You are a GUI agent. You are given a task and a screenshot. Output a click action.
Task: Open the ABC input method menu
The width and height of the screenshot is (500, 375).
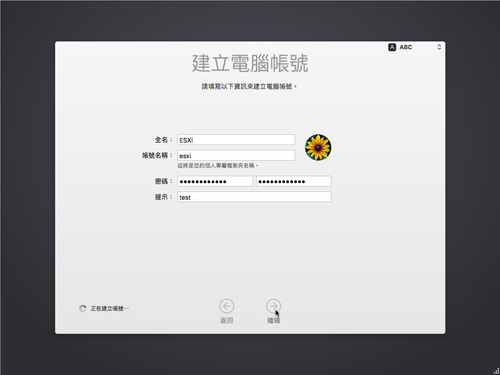pos(406,47)
